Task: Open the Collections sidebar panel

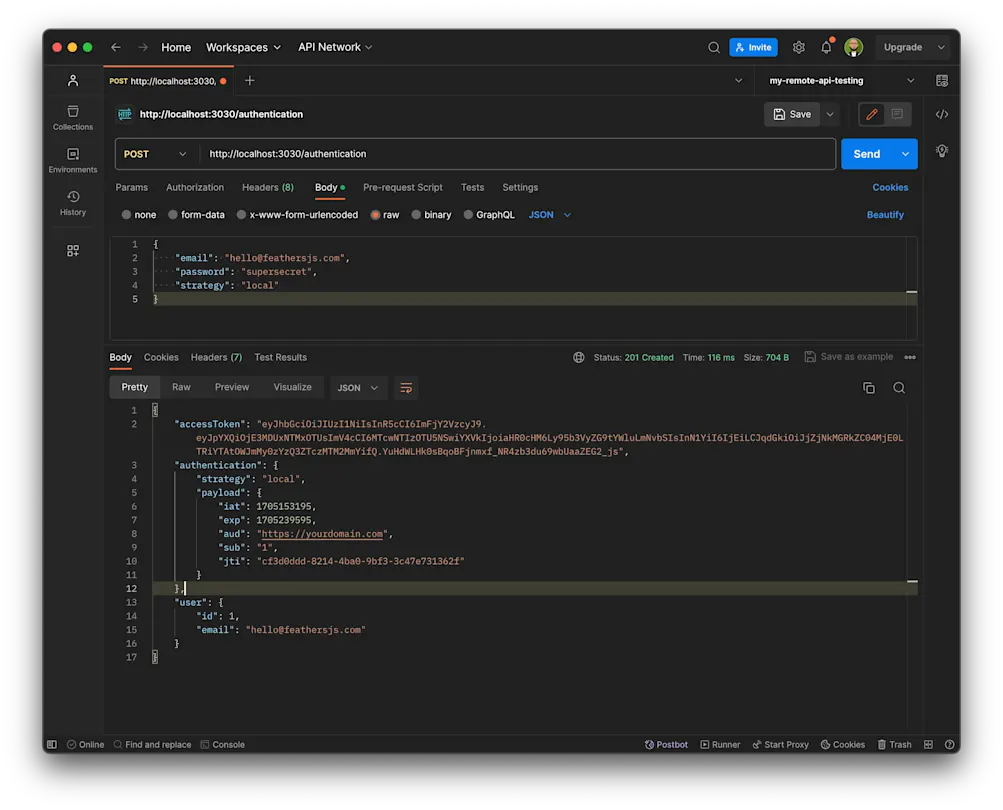Action: click(x=72, y=117)
